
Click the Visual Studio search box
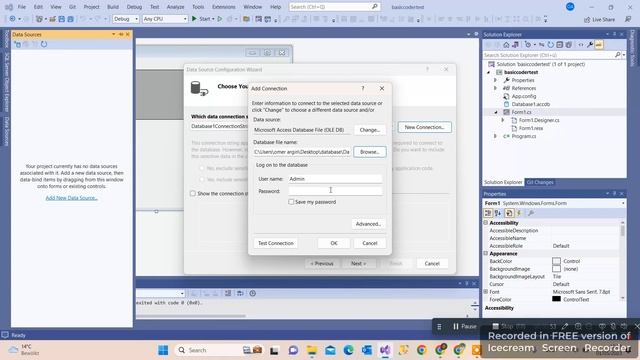tap(334, 7)
